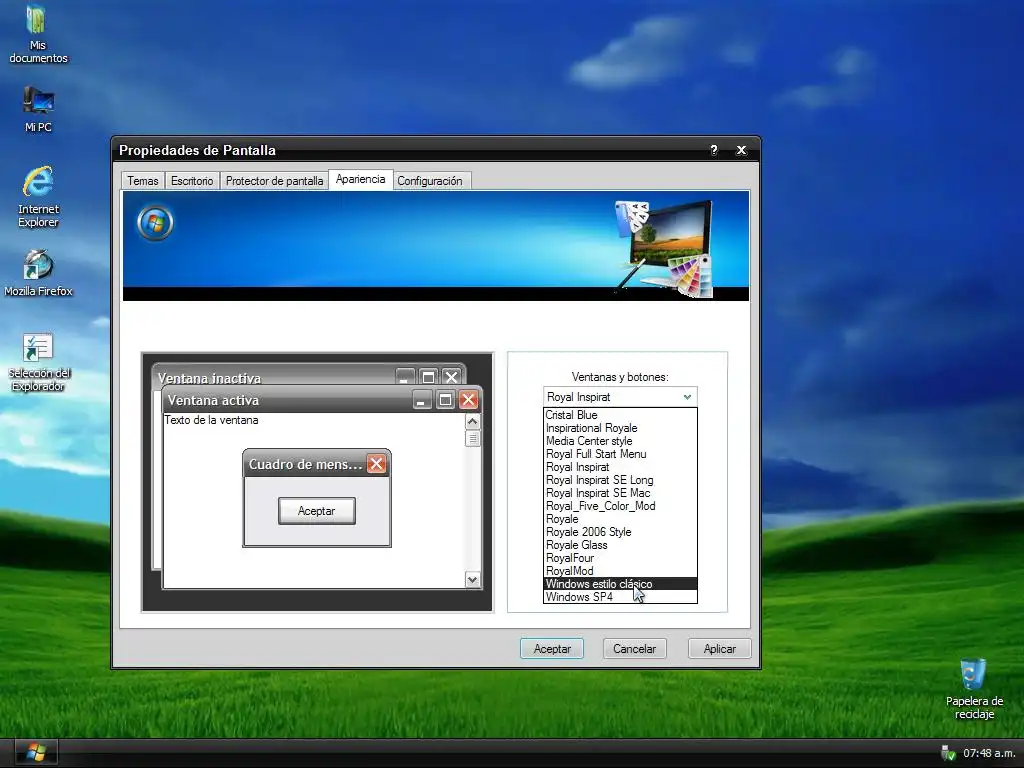
Task: Choose Cristal Blue from the list
Action: click(620, 415)
